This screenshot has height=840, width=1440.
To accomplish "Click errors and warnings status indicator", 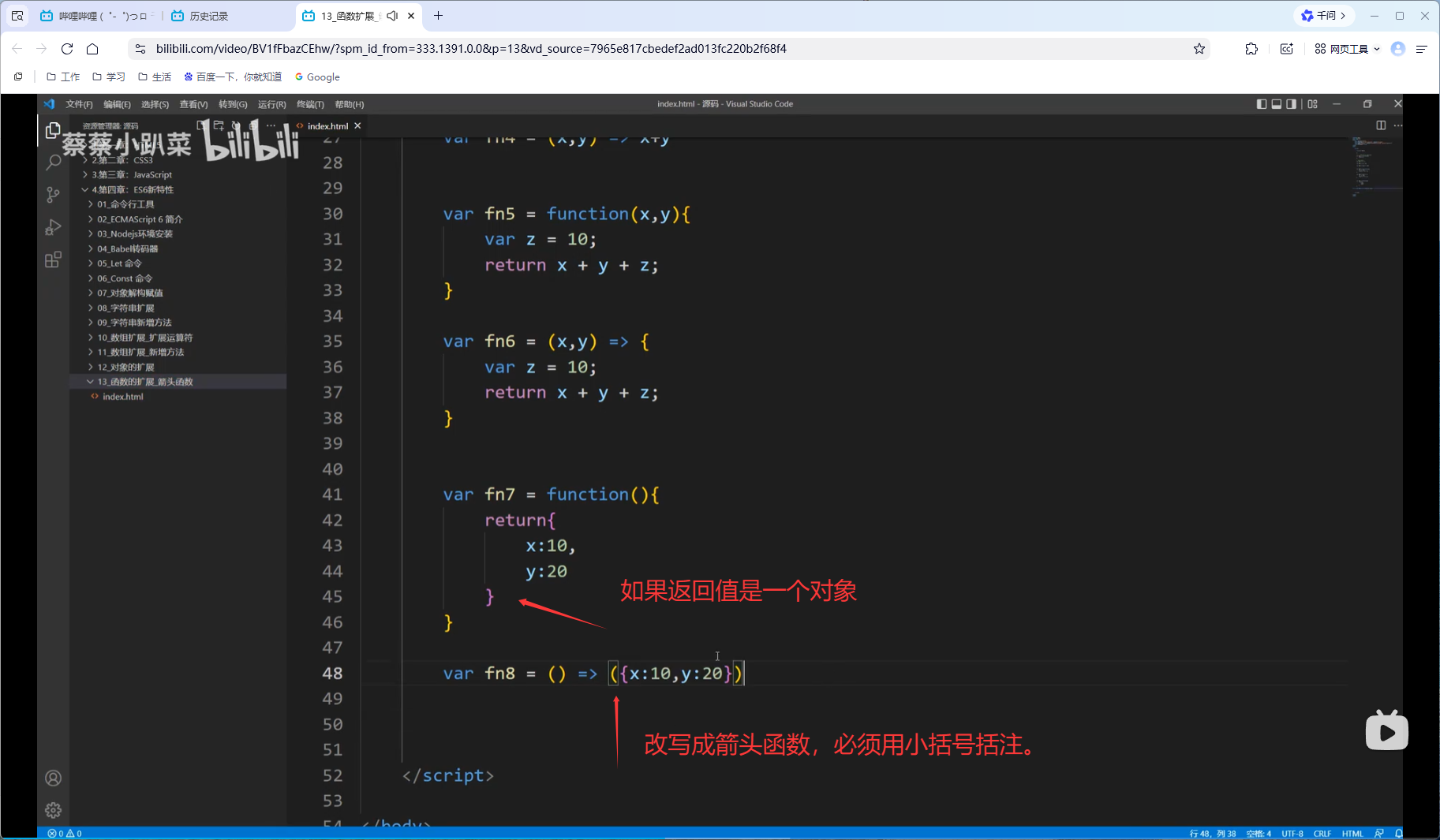I will click(x=65, y=833).
